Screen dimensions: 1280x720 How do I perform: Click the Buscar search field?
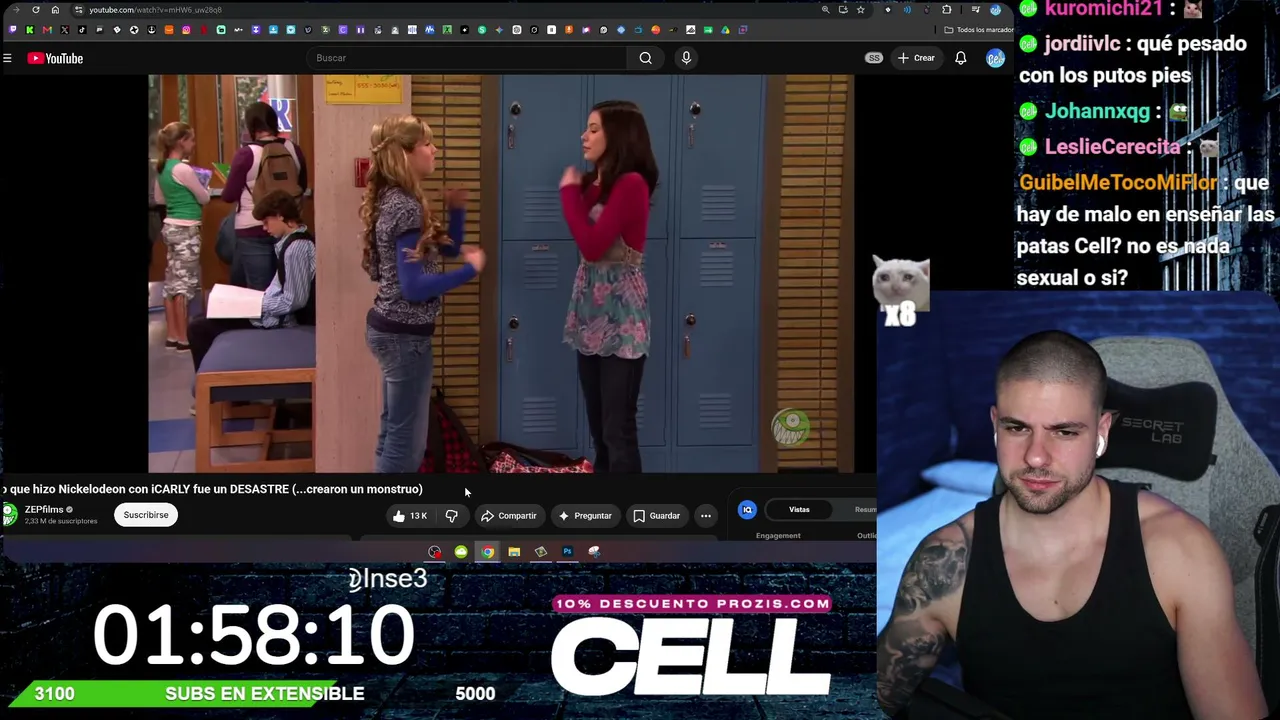[468, 58]
